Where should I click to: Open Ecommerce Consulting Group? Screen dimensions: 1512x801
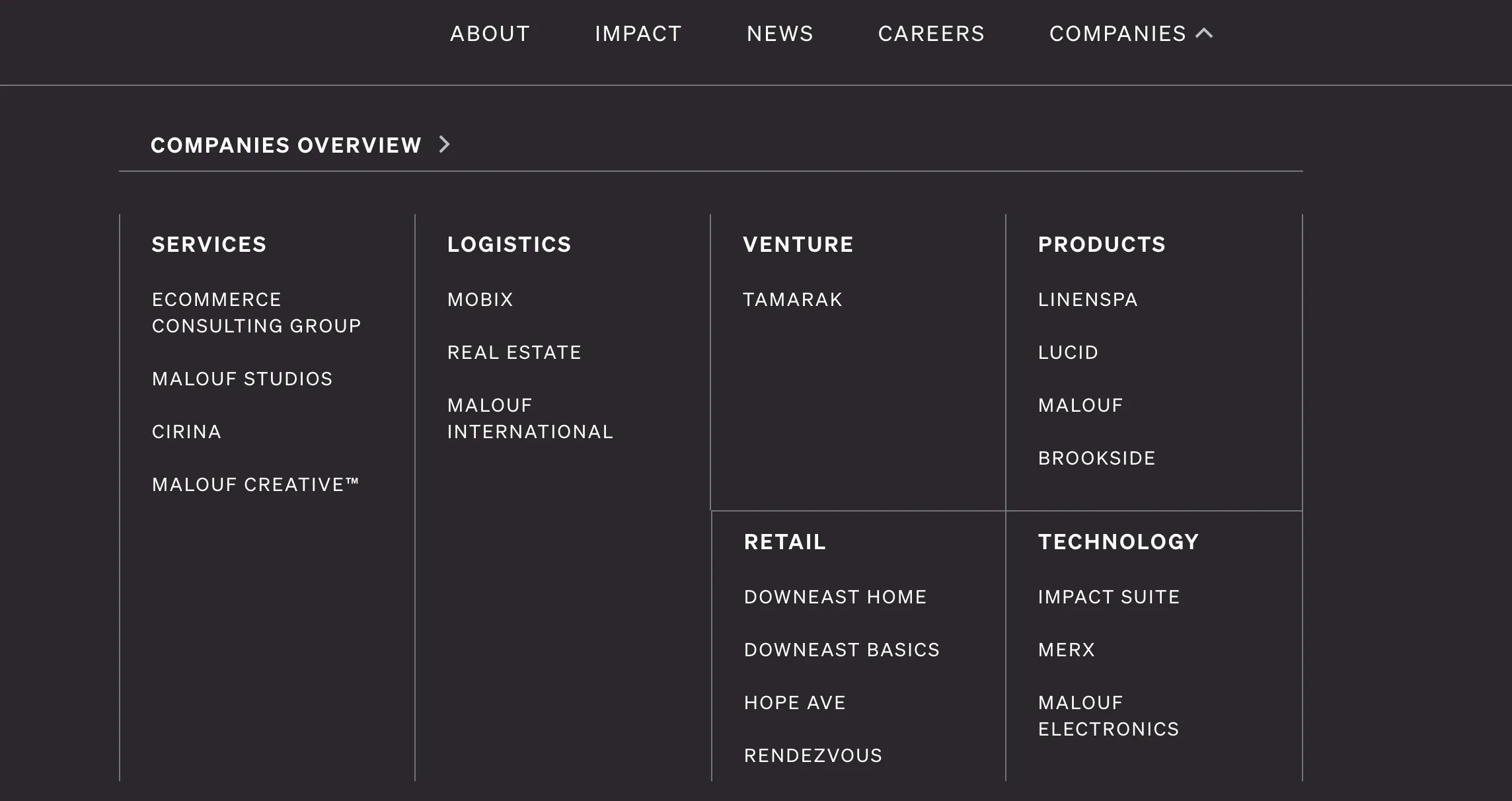(x=256, y=312)
